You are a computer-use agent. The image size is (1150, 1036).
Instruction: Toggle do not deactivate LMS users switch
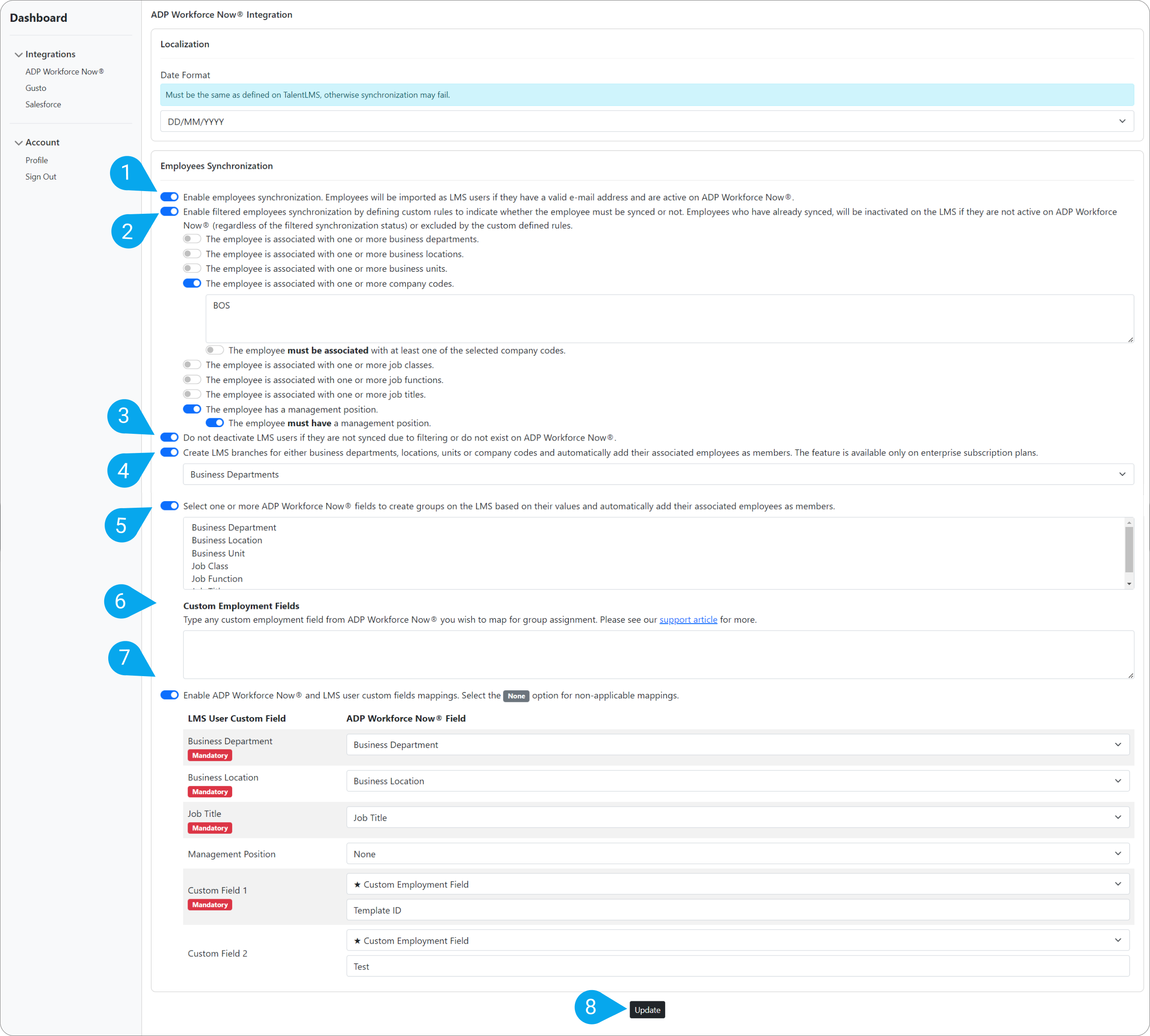[169, 438]
